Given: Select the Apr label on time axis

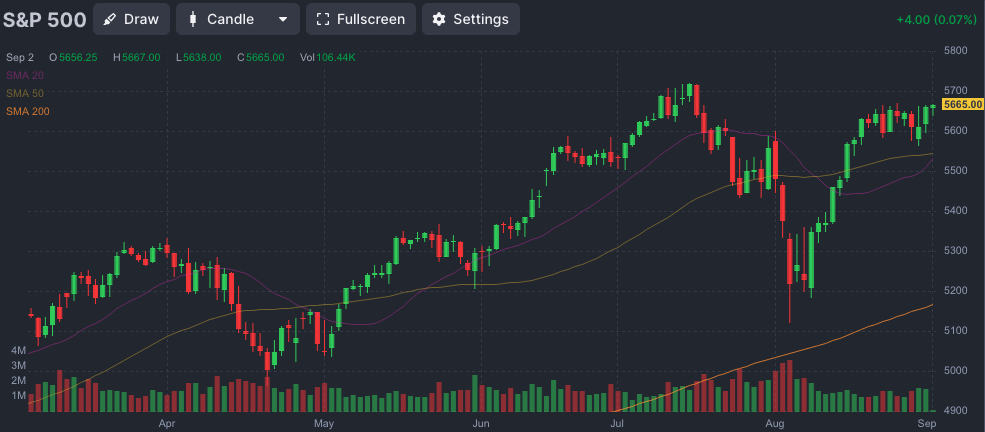Looking at the screenshot, I should point(167,423).
